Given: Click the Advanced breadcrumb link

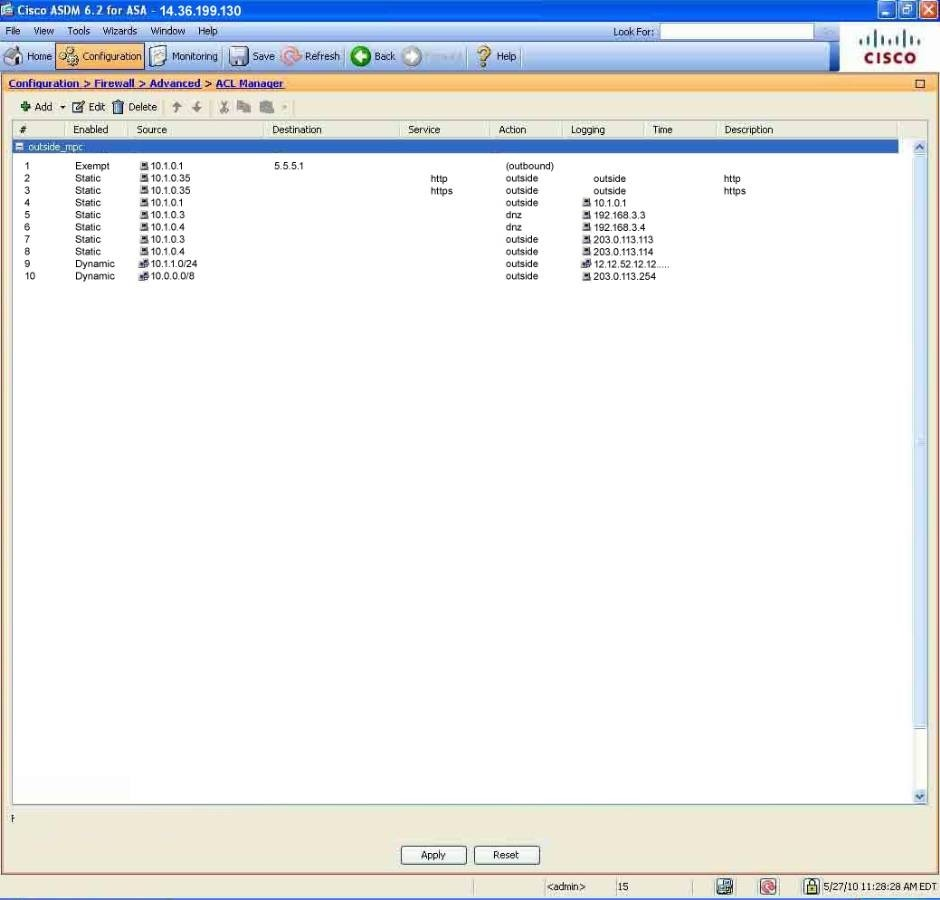Looking at the screenshot, I should (x=174, y=83).
